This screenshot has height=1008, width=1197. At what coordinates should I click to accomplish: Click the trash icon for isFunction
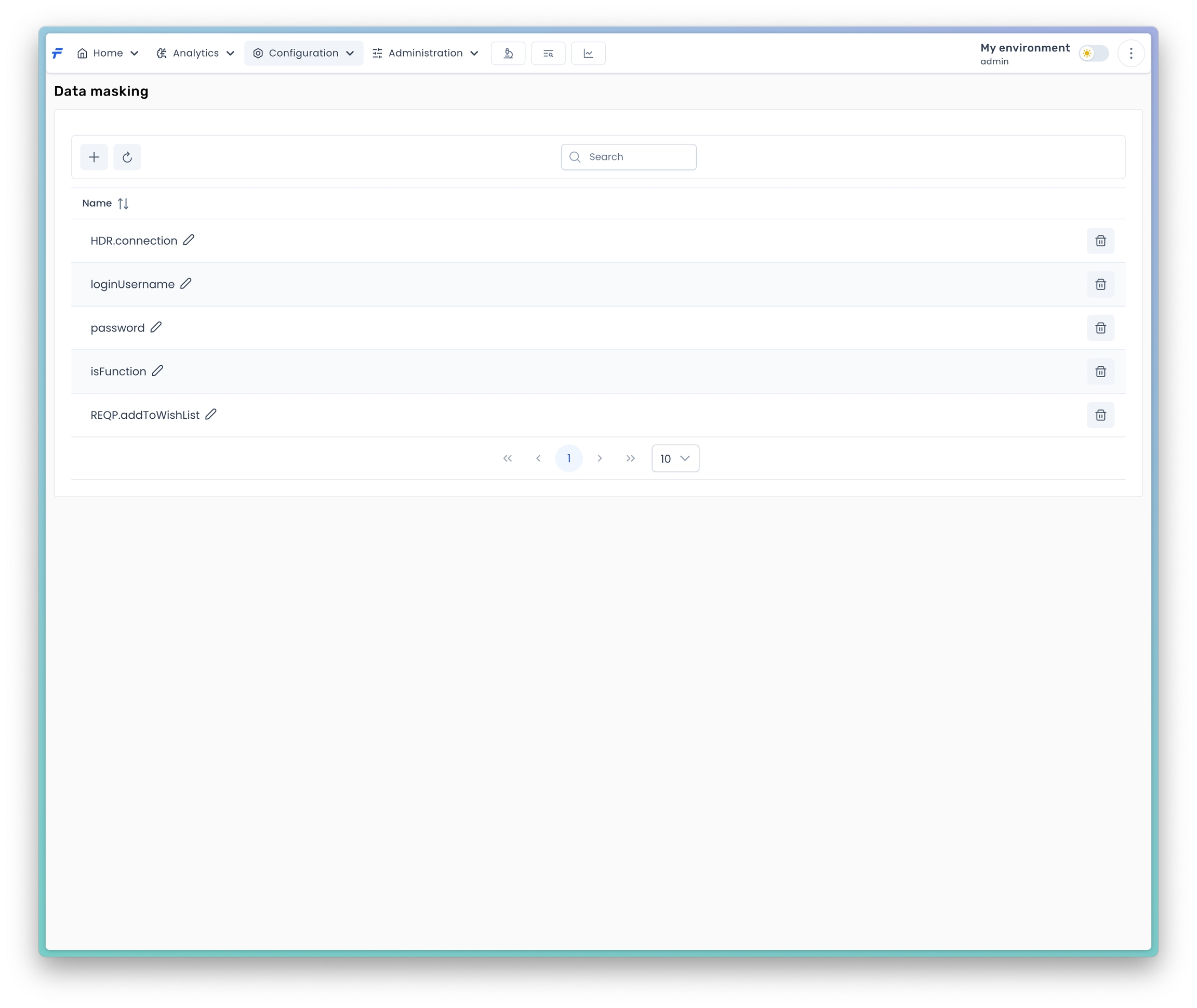point(1100,372)
